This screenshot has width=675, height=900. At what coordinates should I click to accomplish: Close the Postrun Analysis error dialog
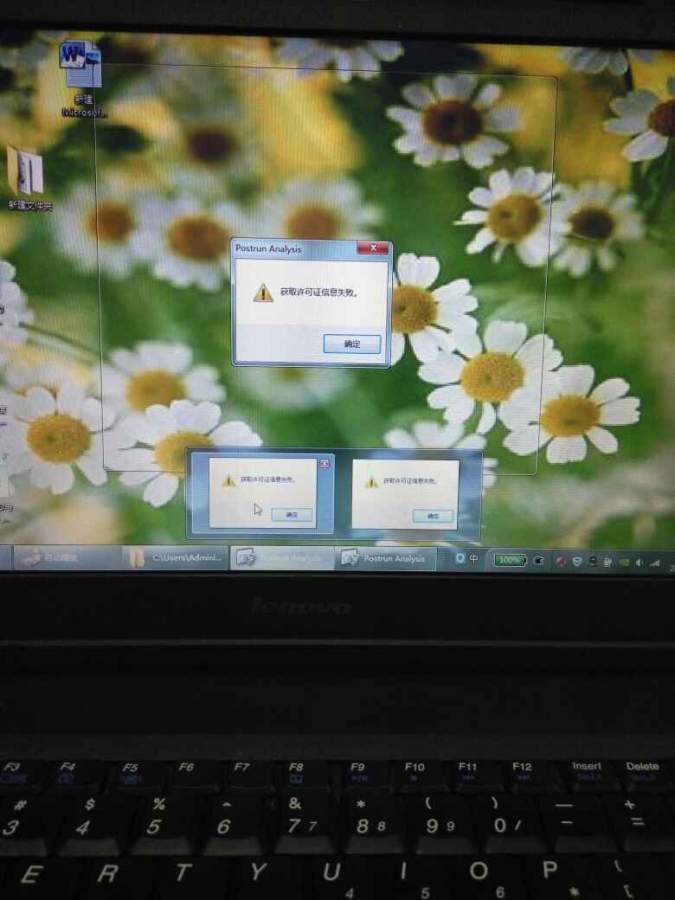[x=373, y=248]
